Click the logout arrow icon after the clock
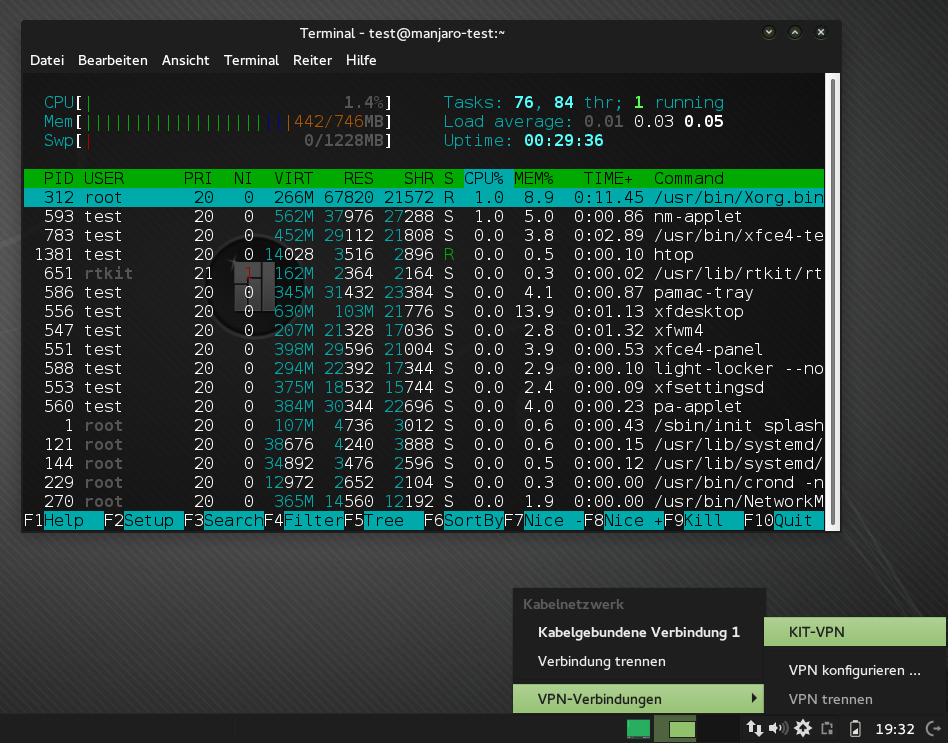 (x=932, y=728)
